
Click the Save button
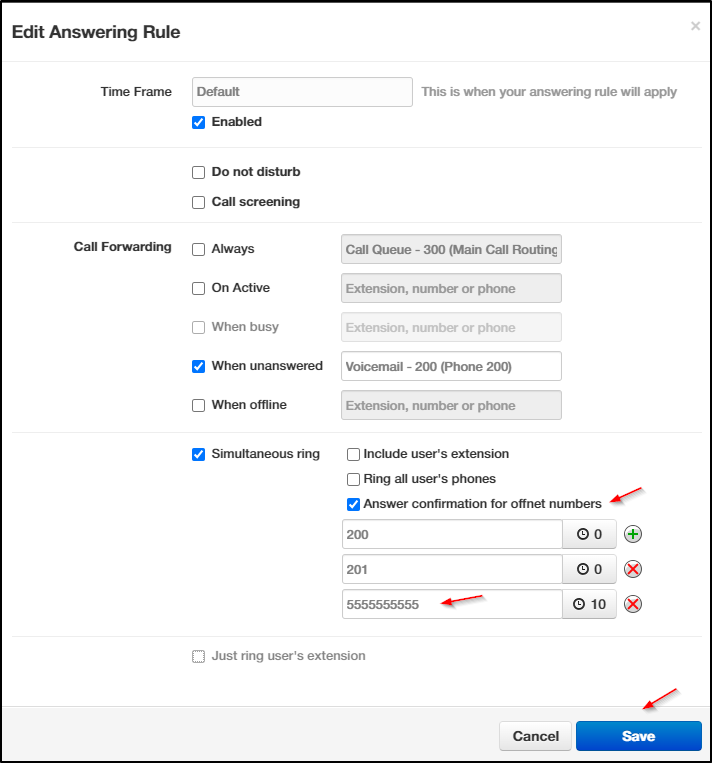tap(639, 736)
